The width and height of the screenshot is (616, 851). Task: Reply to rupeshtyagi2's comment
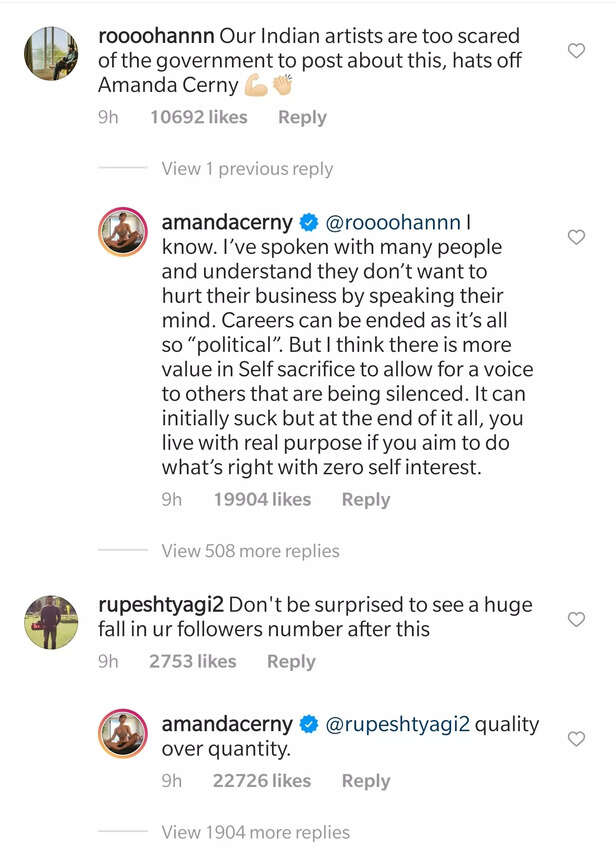(290, 661)
